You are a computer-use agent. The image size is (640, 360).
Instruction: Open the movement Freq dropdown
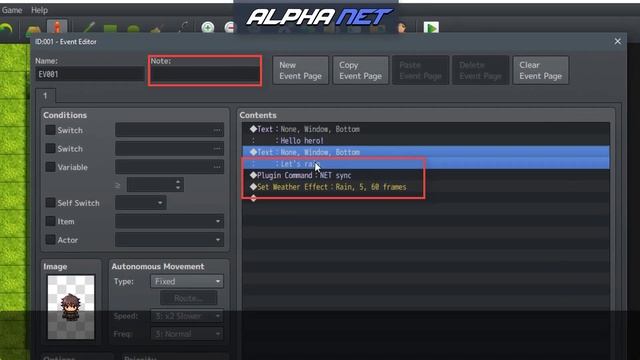point(187,334)
